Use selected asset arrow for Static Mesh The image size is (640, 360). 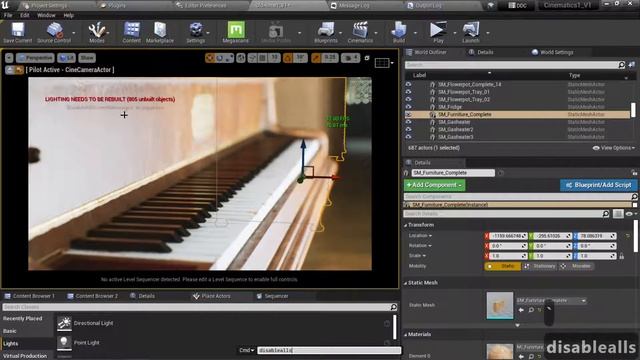point(521,310)
